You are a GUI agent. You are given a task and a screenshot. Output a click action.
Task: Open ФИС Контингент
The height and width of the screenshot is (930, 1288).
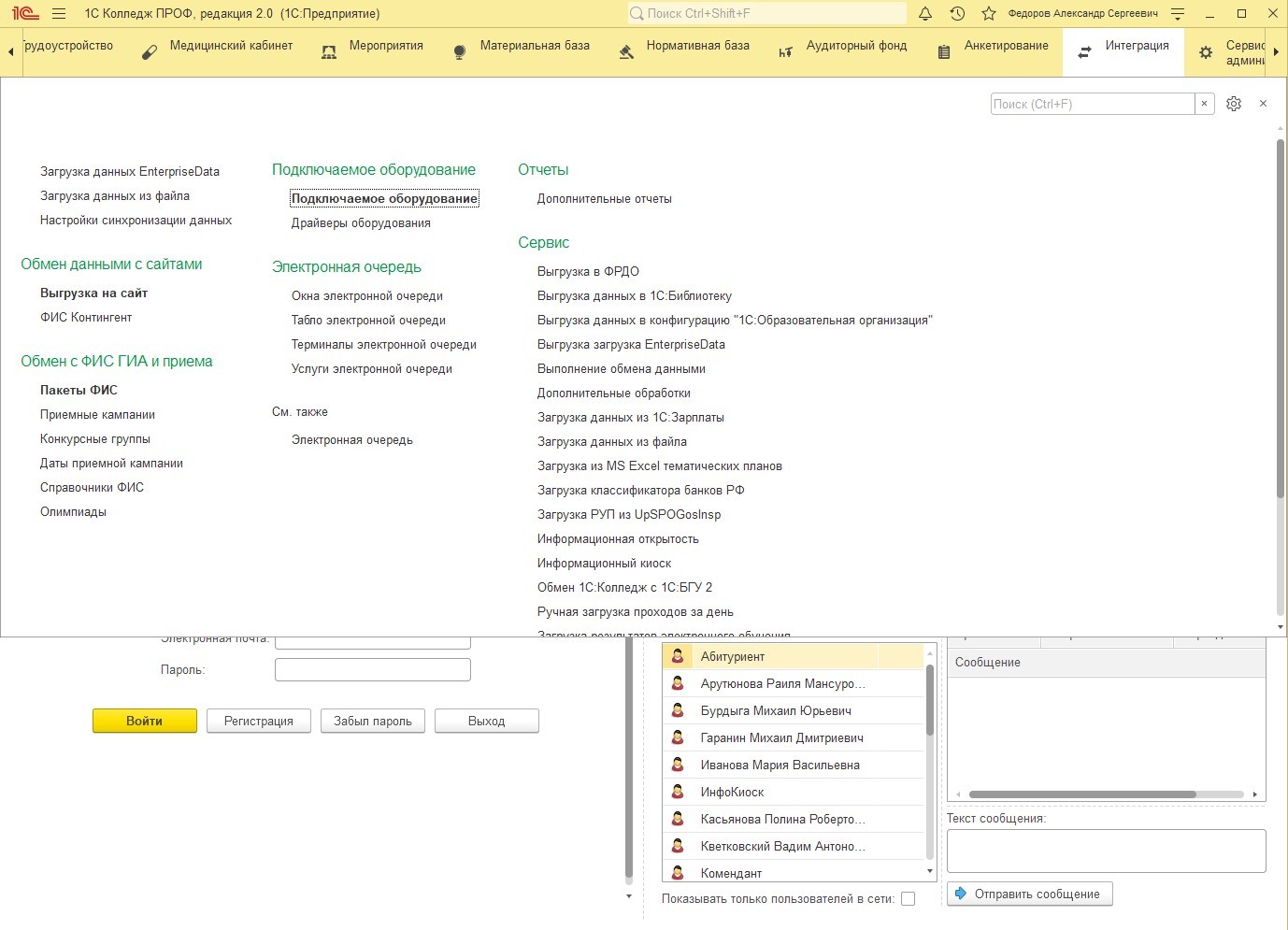pyautogui.click(x=86, y=317)
